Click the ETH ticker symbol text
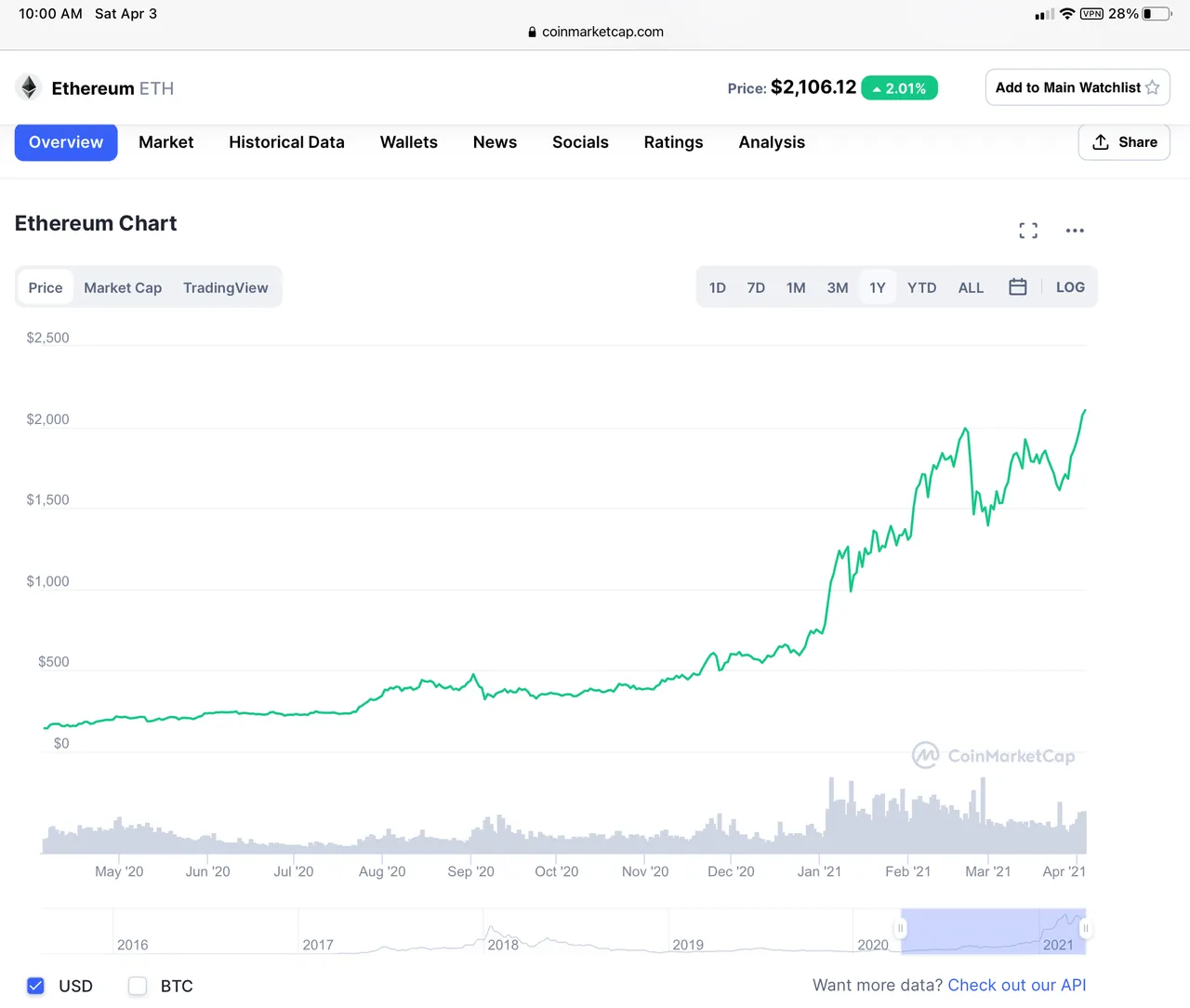This screenshot has width=1190, height=1008. pos(156,88)
